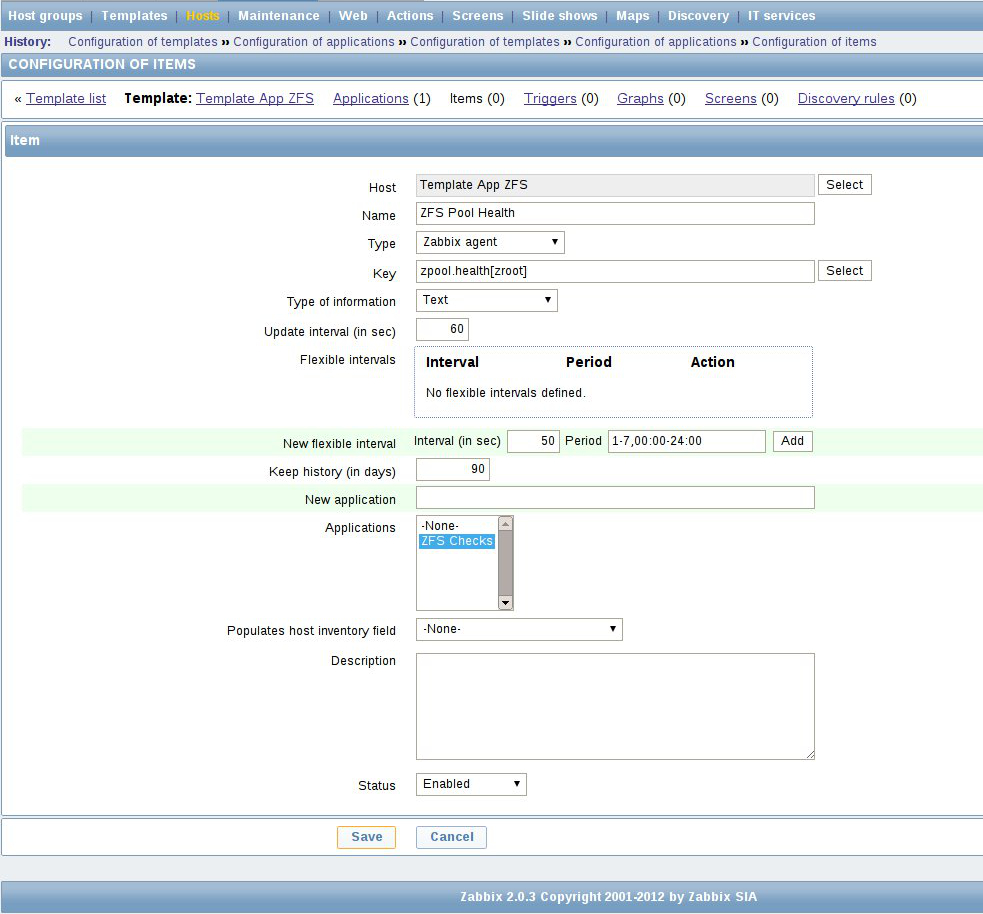Add the new flexible interval

pos(792,441)
